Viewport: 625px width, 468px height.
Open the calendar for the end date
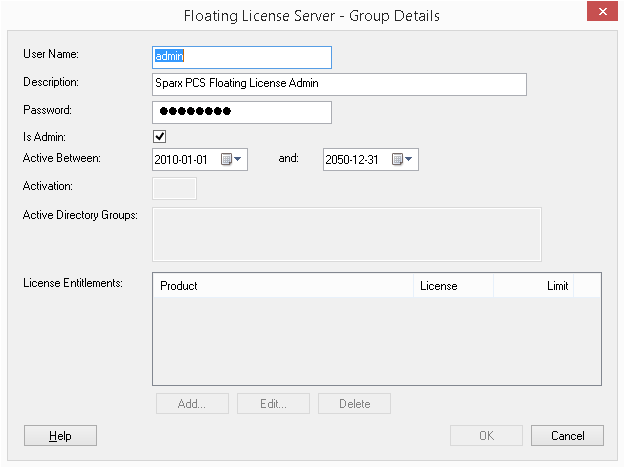[x=402, y=159]
